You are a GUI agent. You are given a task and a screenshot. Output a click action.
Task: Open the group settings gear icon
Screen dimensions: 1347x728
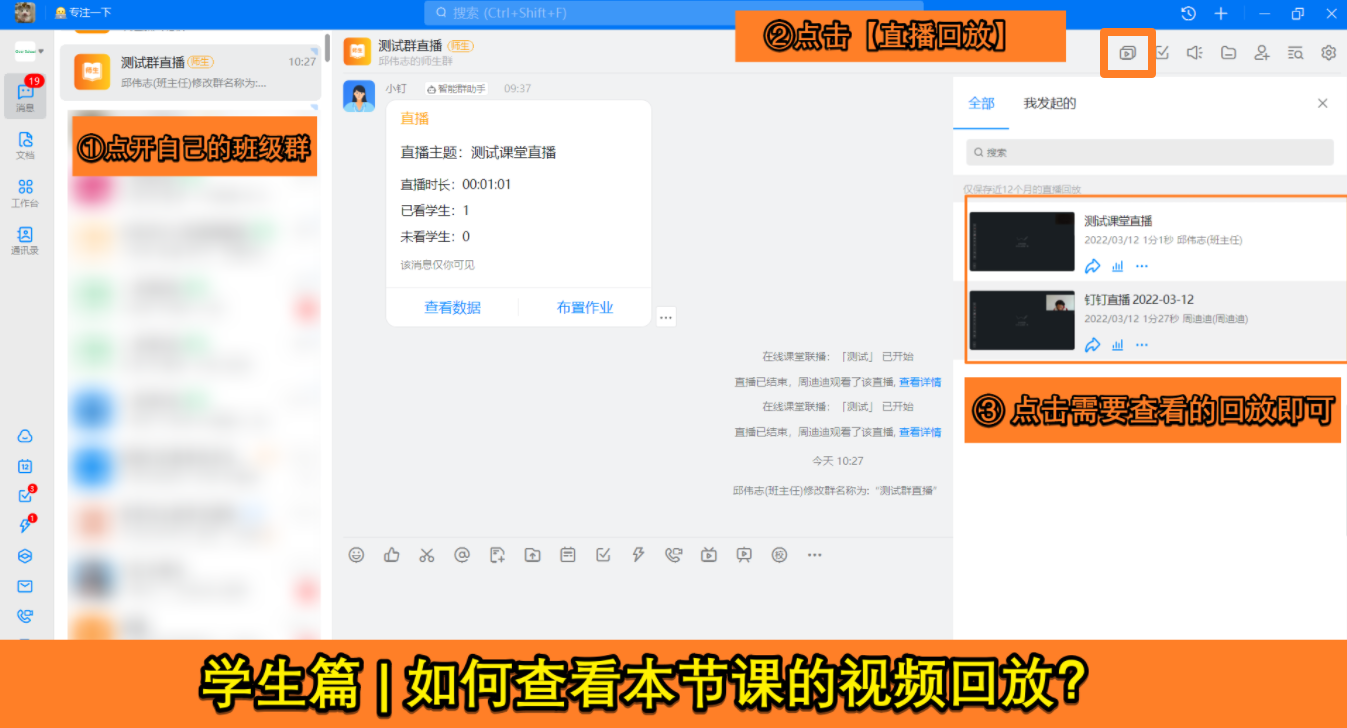coord(1329,53)
